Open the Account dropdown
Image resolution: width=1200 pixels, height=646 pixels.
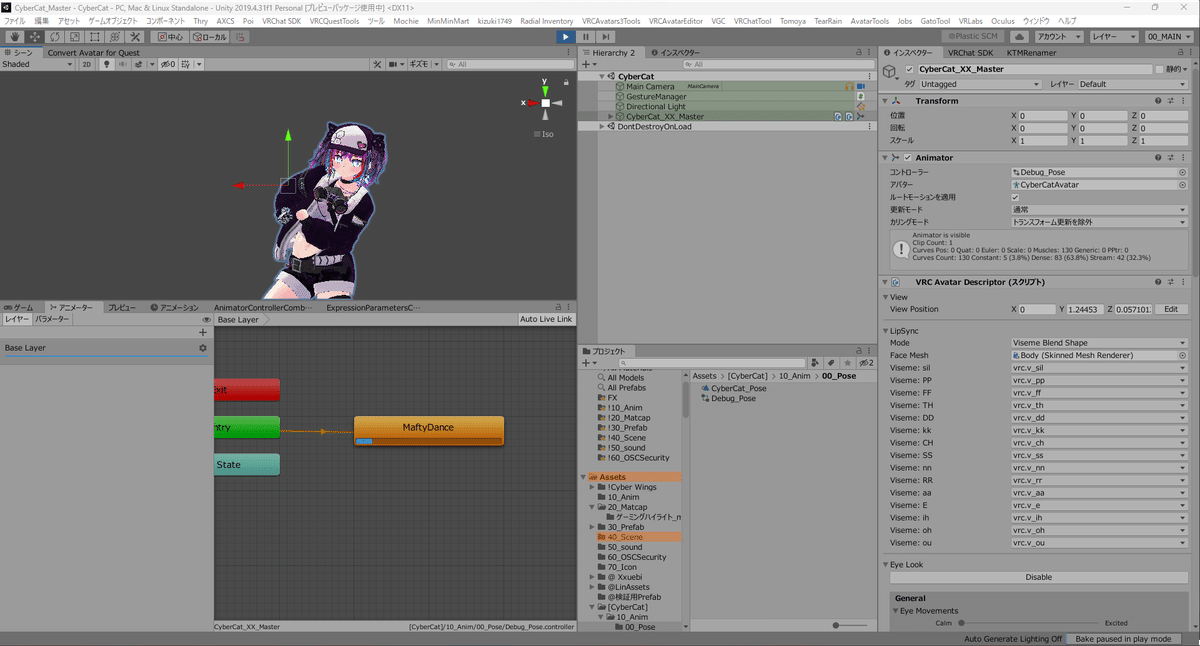[1061, 37]
